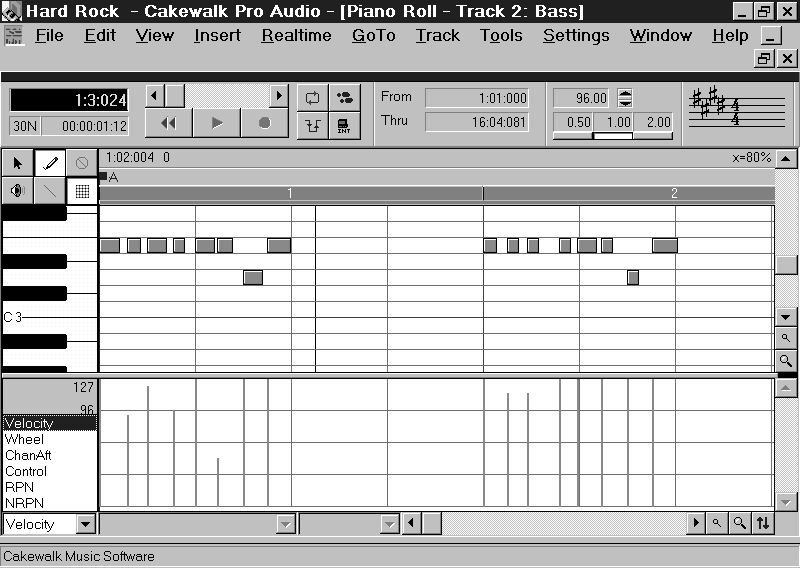This screenshot has width=800, height=568.
Task: Select the 0.50 tempo ratio
Action: pos(573,122)
